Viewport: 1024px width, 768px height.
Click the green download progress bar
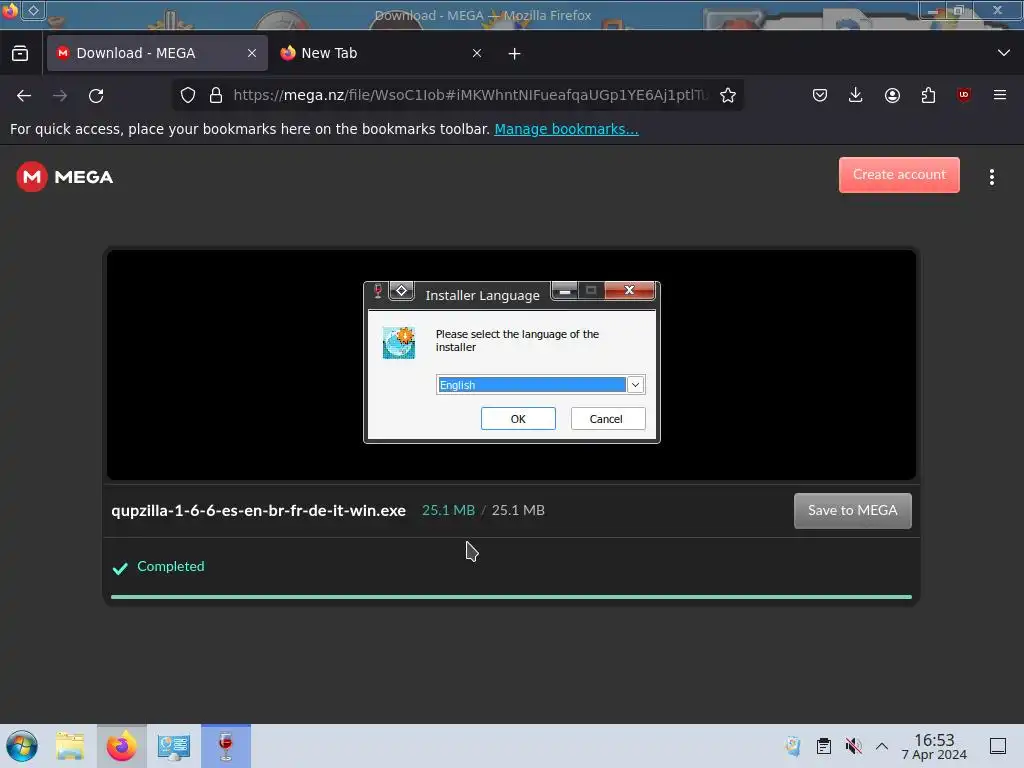point(511,597)
